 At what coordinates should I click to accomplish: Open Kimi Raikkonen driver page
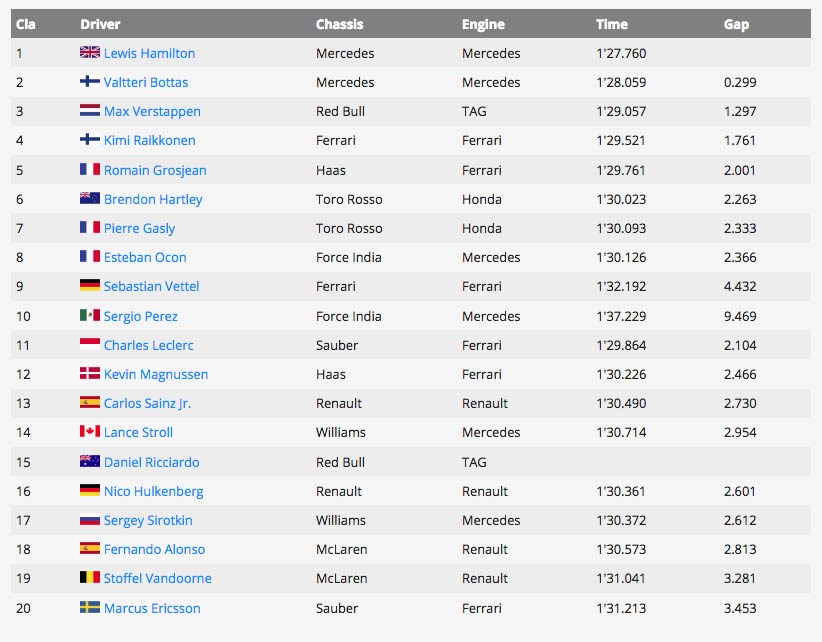(149, 141)
